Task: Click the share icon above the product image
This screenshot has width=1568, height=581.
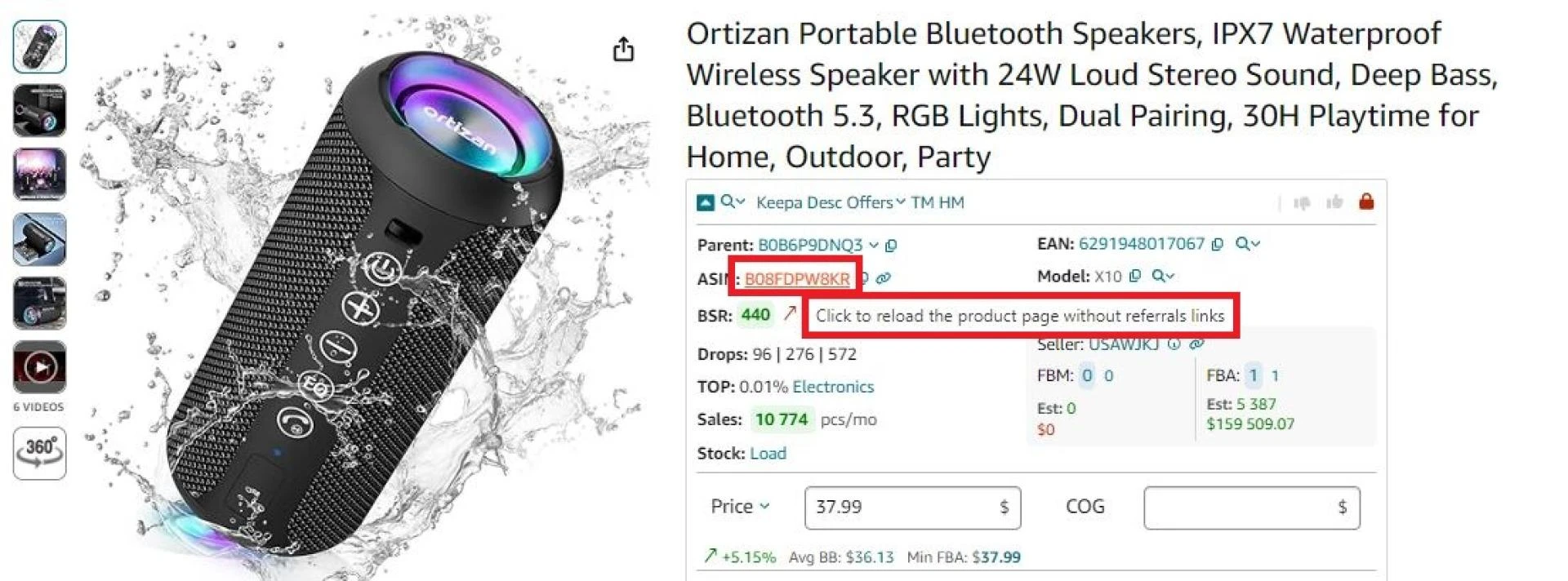Action: click(625, 49)
